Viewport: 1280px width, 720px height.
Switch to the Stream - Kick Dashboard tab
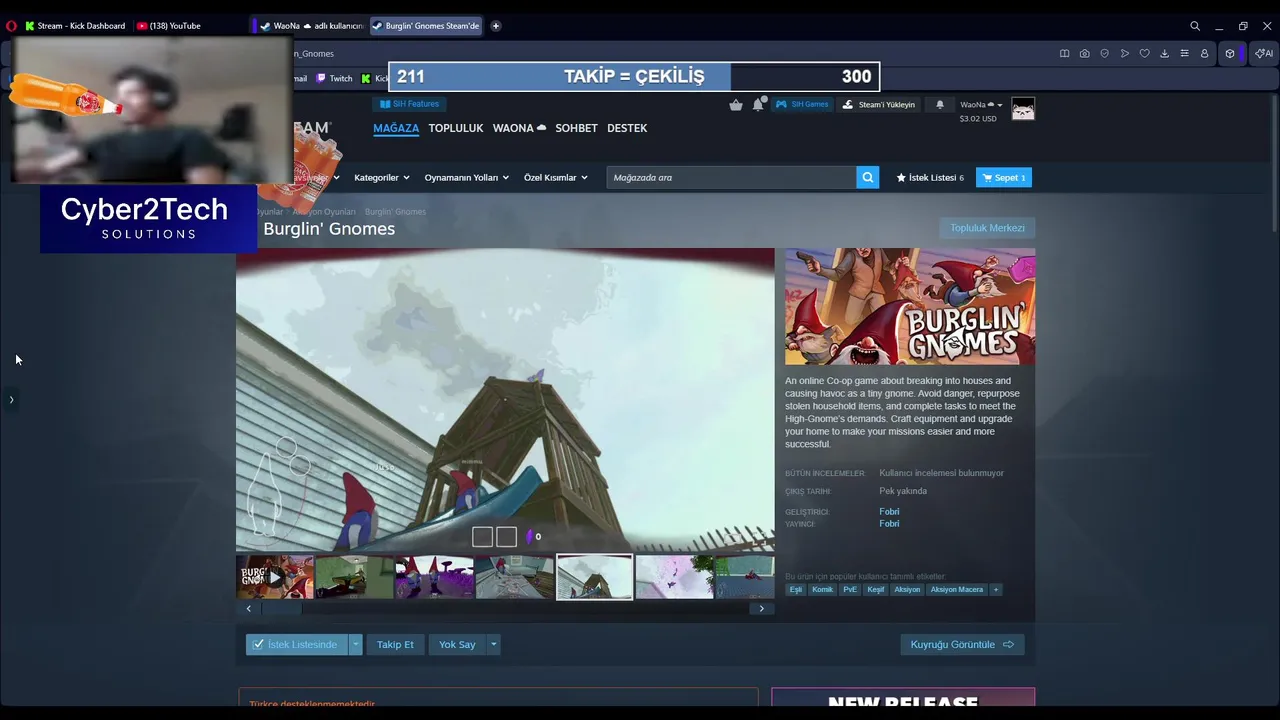pyautogui.click(x=76, y=26)
